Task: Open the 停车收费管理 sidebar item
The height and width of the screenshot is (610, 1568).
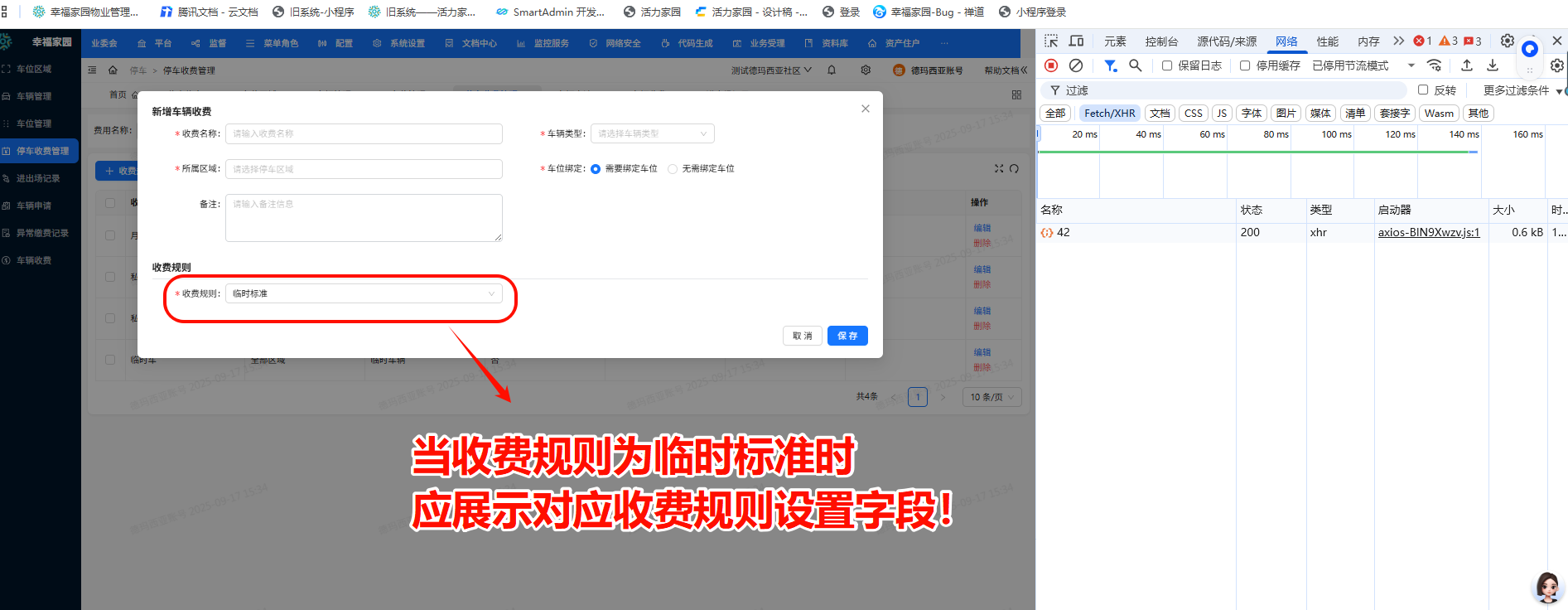Action: click(40, 151)
